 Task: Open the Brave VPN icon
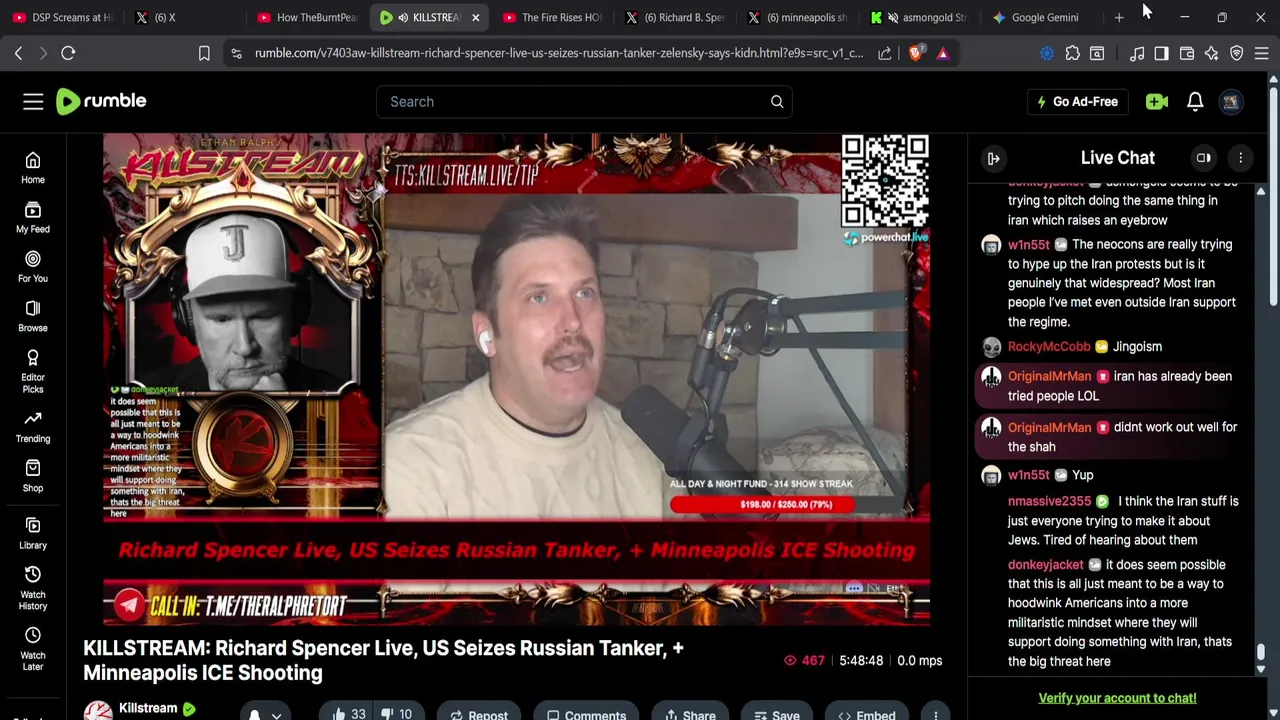point(1237,53)
